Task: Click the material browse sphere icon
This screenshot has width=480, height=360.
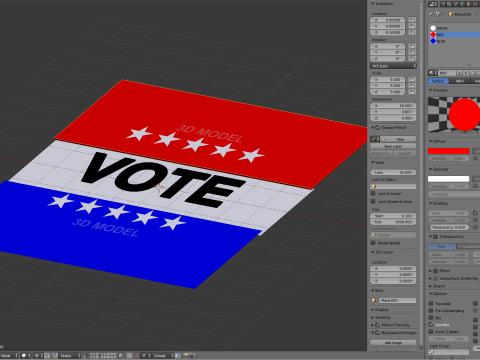Action: click(433, 73)
